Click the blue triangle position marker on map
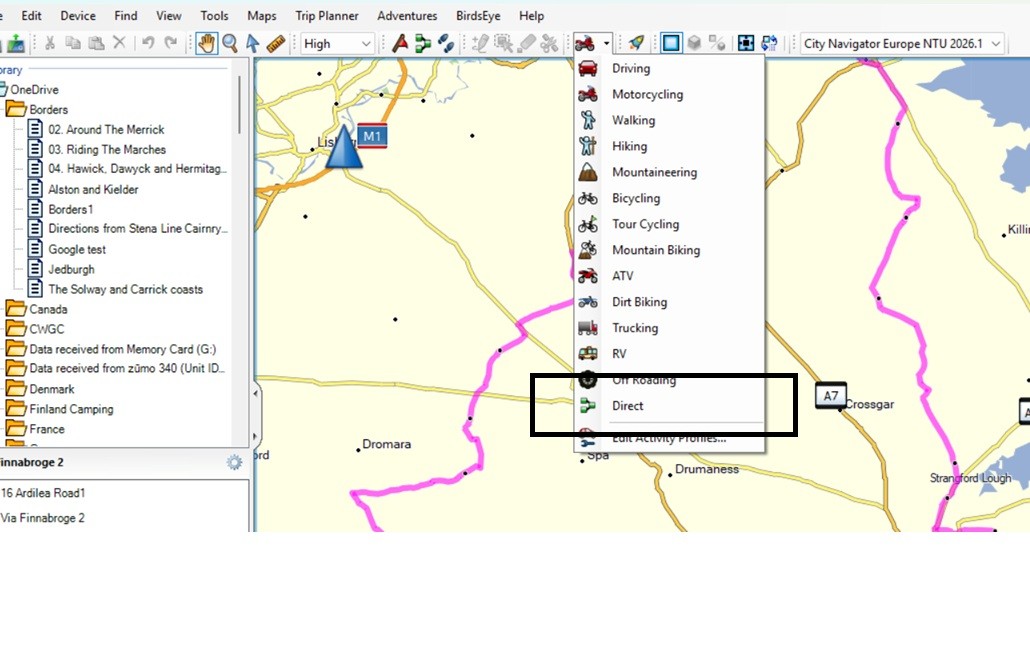 click(344, 147)
